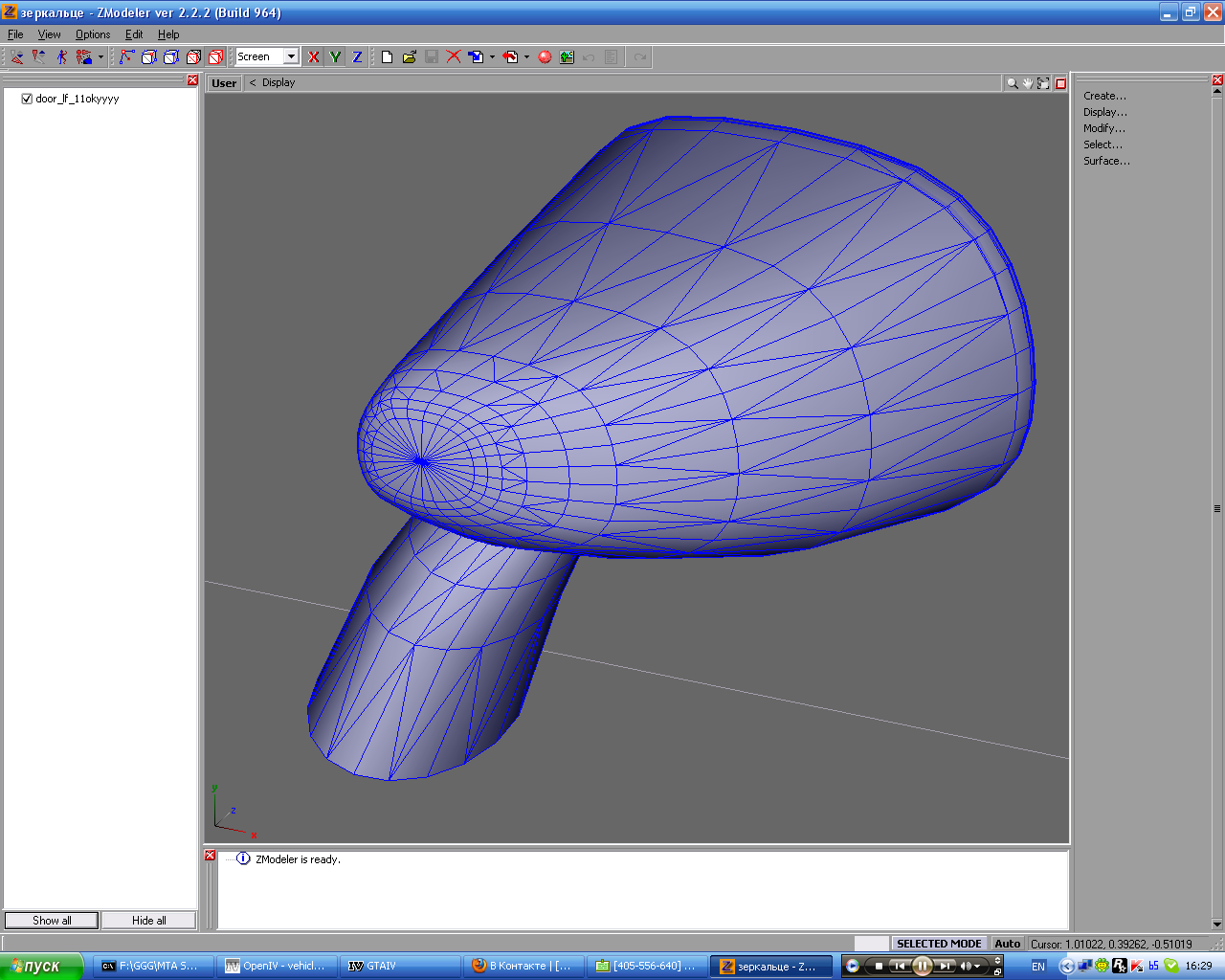Pause playback in the taskbar media player
1225x980 pixels.
922,966
